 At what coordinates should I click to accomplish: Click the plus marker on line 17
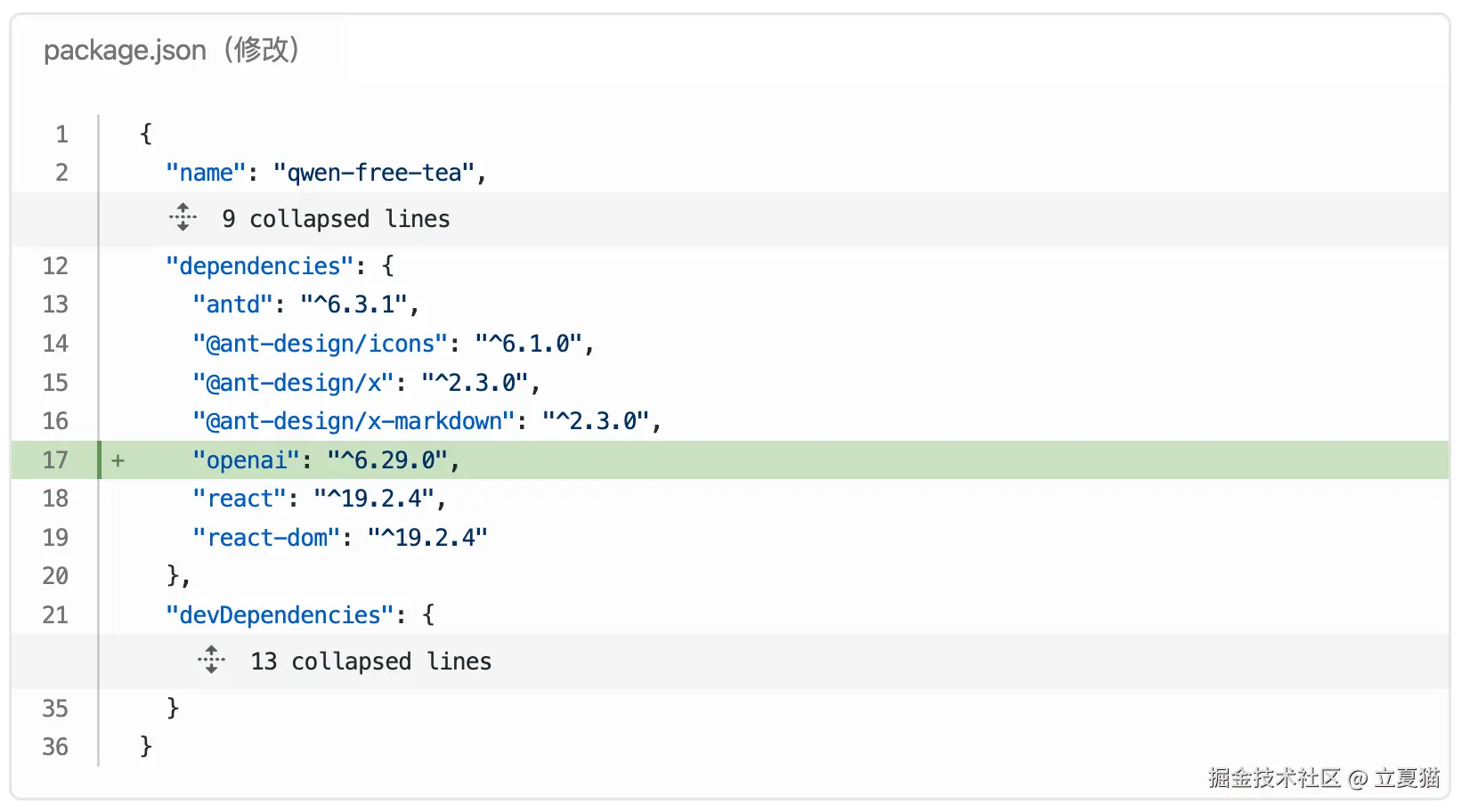(118, 460)
